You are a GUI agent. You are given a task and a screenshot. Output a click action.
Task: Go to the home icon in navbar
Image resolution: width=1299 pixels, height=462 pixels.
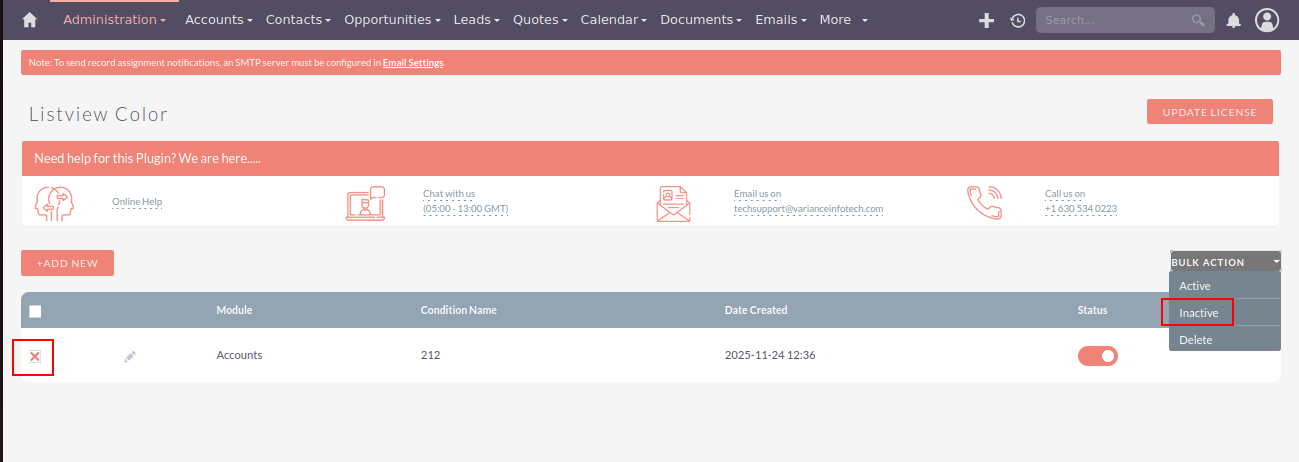(x=29, y=20)
